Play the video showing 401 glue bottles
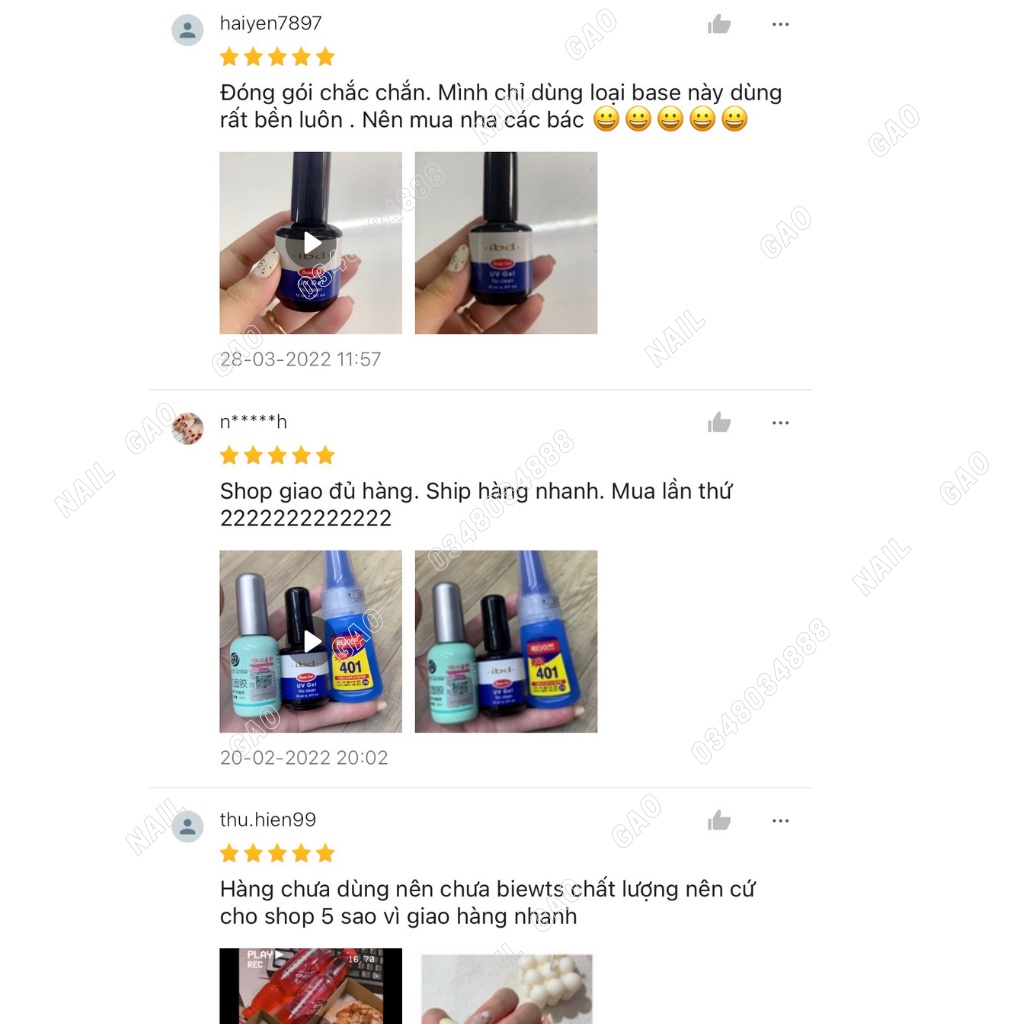Screen dimensions: 1024x1024 pos(311,641)
